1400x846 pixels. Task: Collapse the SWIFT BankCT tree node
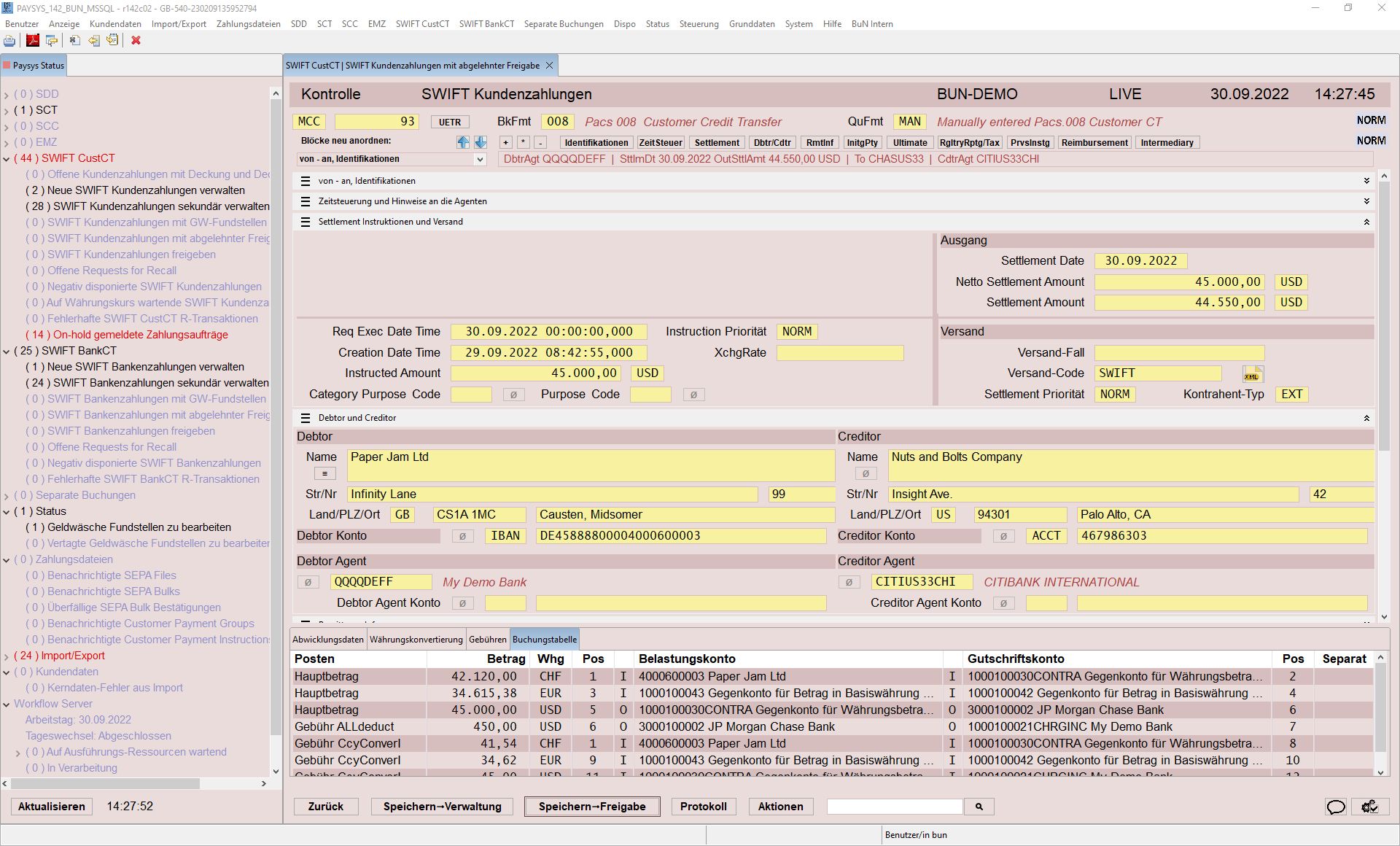[x=7, y=351]
